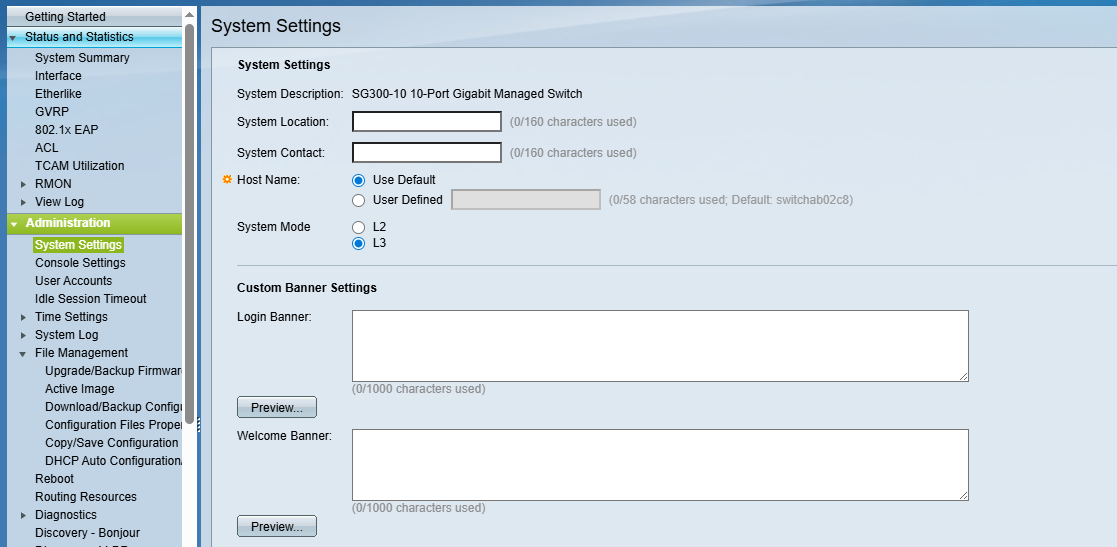The height and width of the screenshot is (547, 1117).
Task: Collapse the Administration section arrow
Action: tap(13, 223)
